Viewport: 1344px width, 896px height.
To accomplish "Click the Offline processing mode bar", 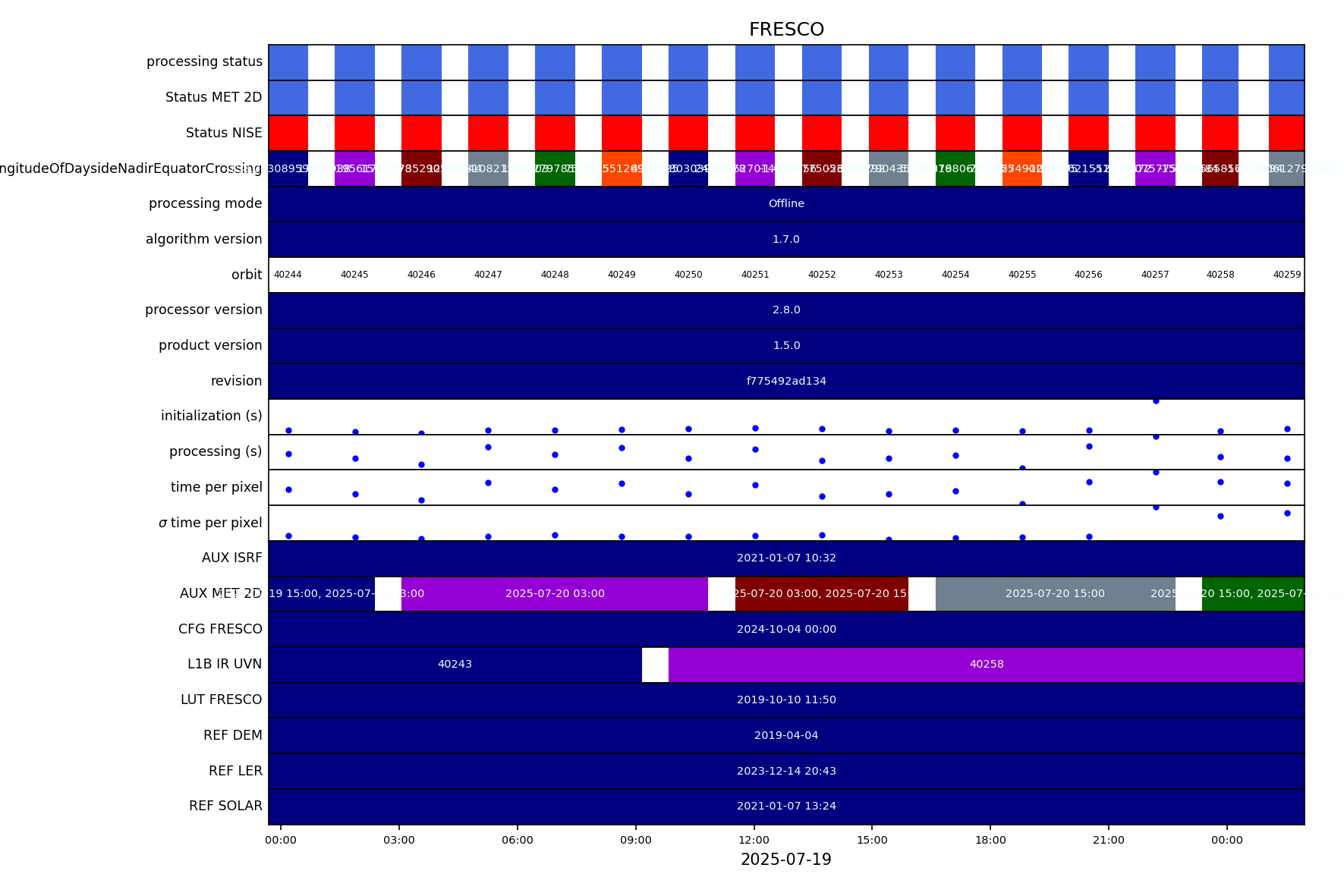I will click(786, 204).
